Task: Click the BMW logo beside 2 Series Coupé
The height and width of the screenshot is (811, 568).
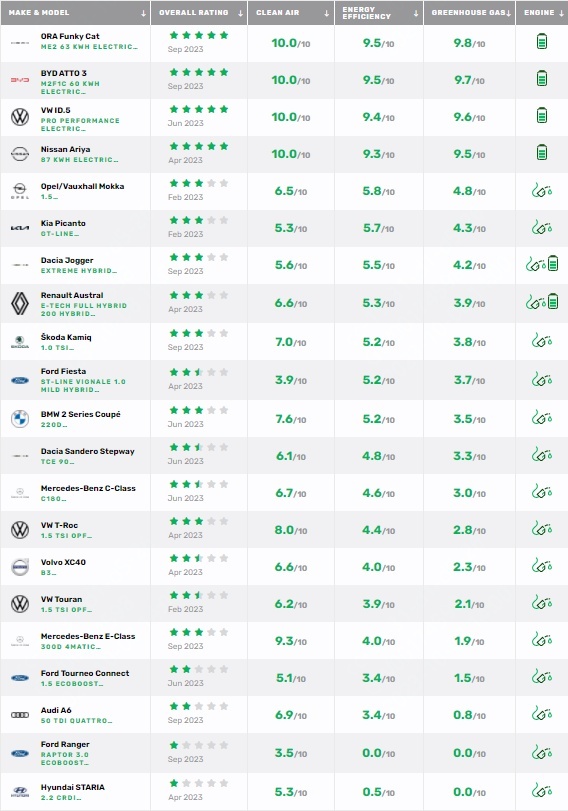Action: coord(20,418)
